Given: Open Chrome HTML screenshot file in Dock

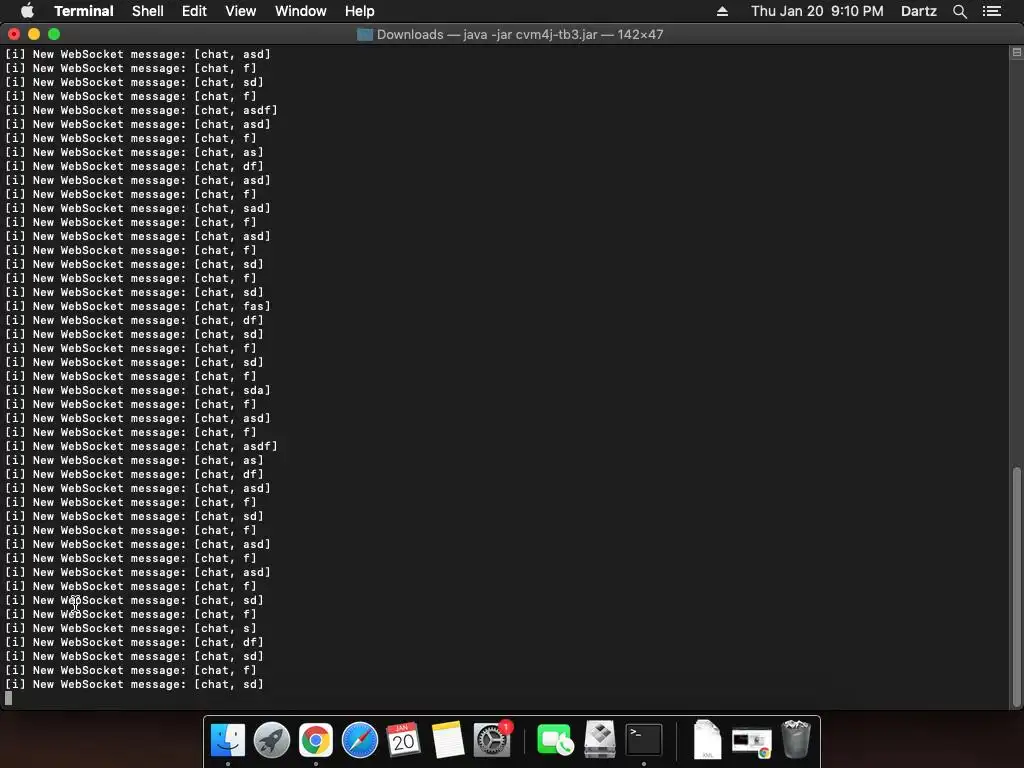Looking at the screenshot, I should click(x=752, y=743).
